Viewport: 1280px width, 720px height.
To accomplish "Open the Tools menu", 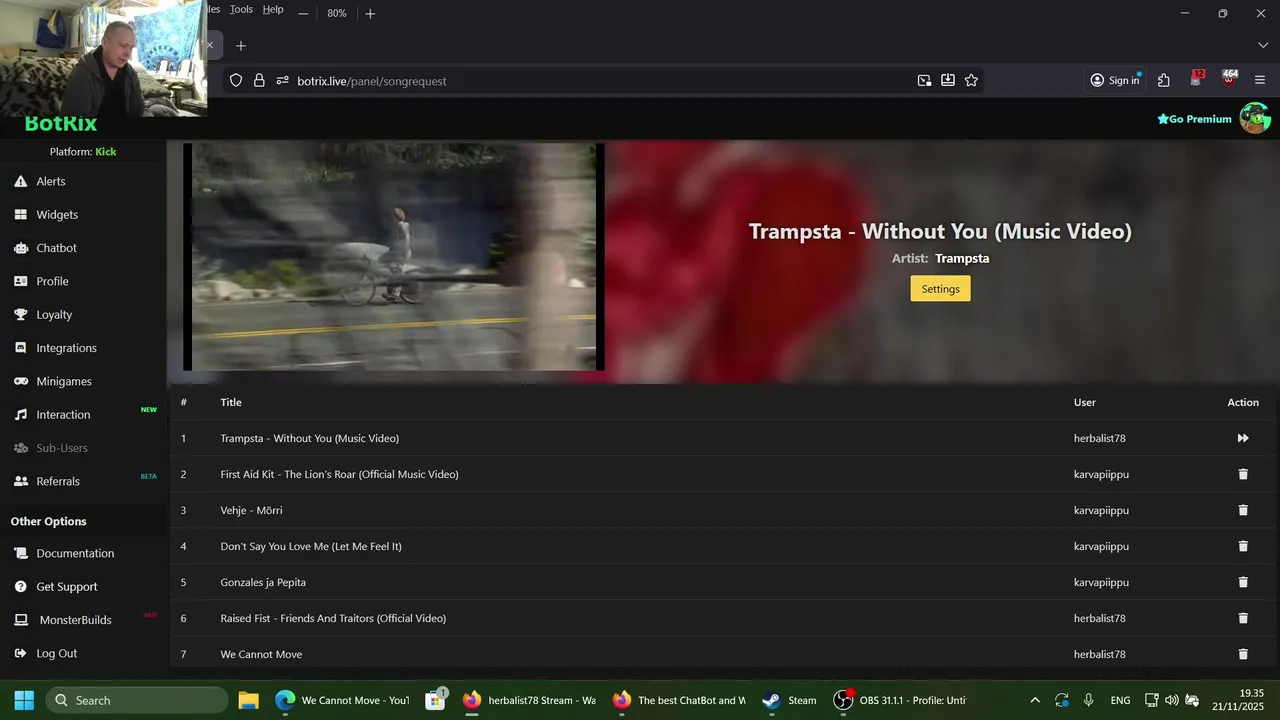I will [x=241, y=9].
